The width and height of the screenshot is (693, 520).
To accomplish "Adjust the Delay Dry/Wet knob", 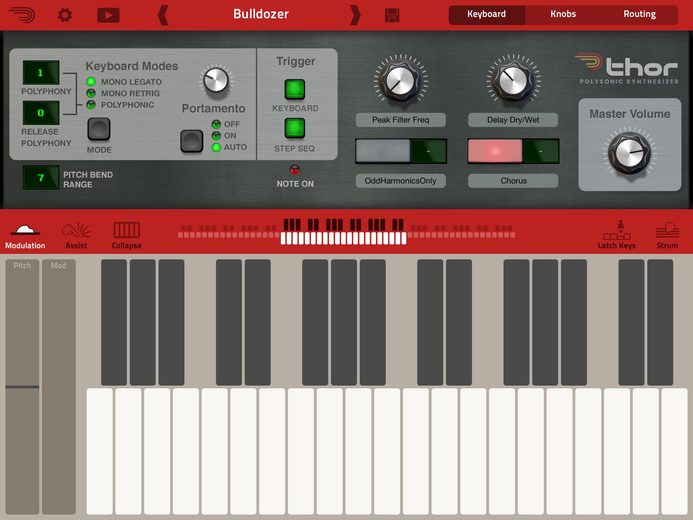I will tap(513, 81).
